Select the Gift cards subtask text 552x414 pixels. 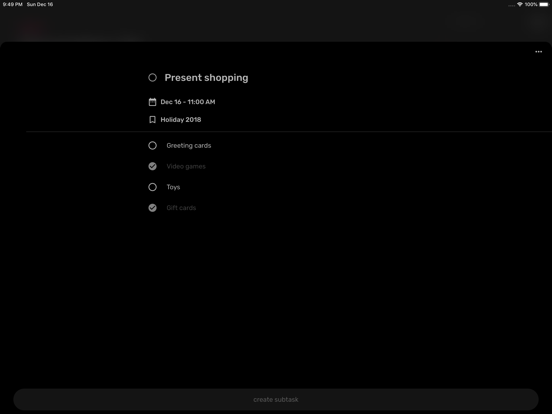click(181, 208)
